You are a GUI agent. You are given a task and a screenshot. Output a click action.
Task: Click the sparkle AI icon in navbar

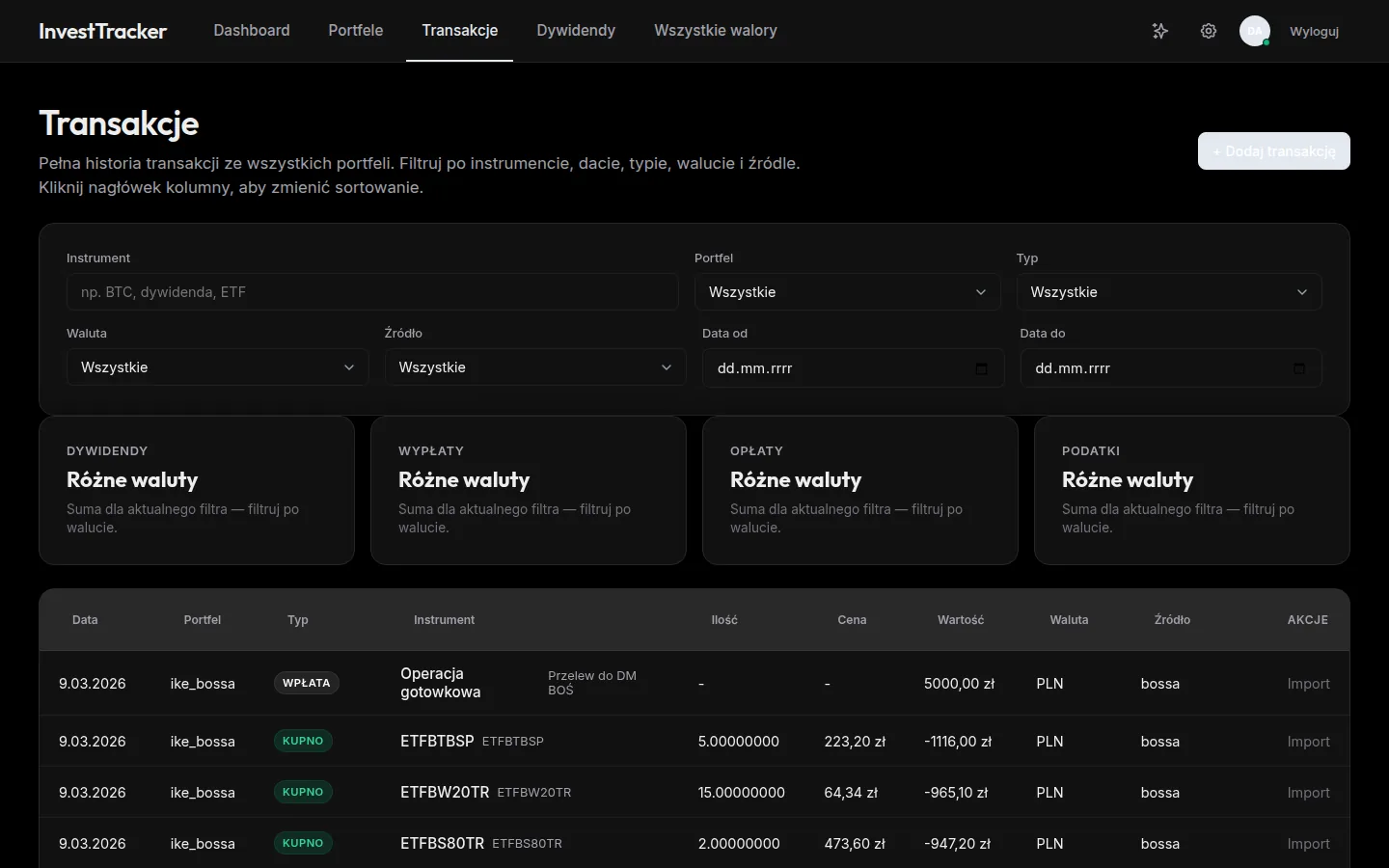point(1160,31)
